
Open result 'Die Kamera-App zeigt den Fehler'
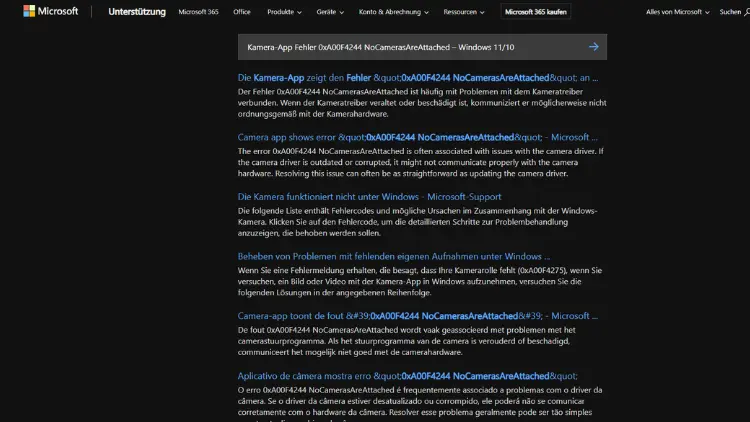point(418,78)
